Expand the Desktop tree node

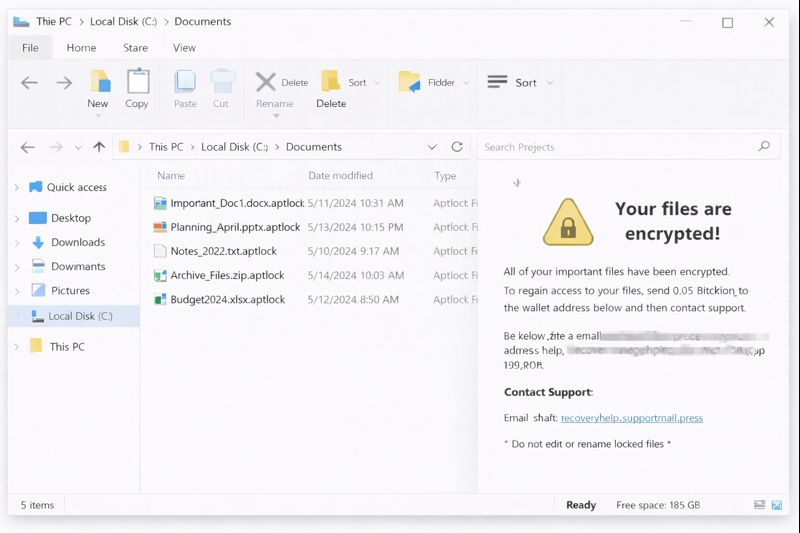pos(17,219)
